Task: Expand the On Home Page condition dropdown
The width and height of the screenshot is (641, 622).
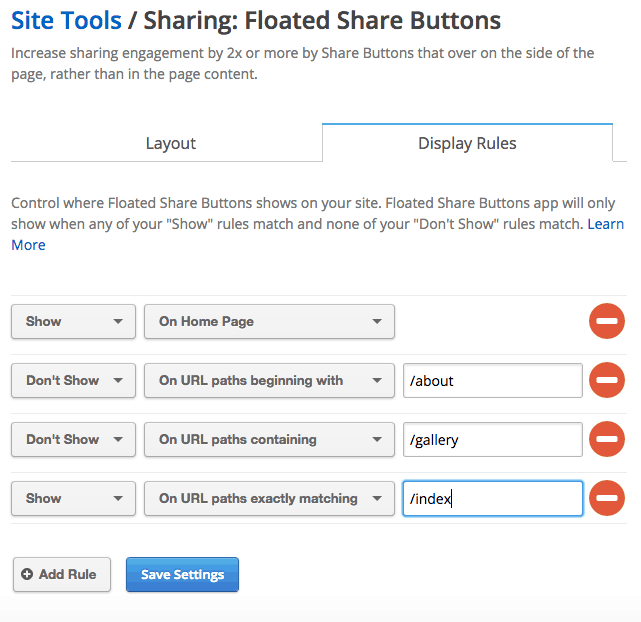Action: 269,321
